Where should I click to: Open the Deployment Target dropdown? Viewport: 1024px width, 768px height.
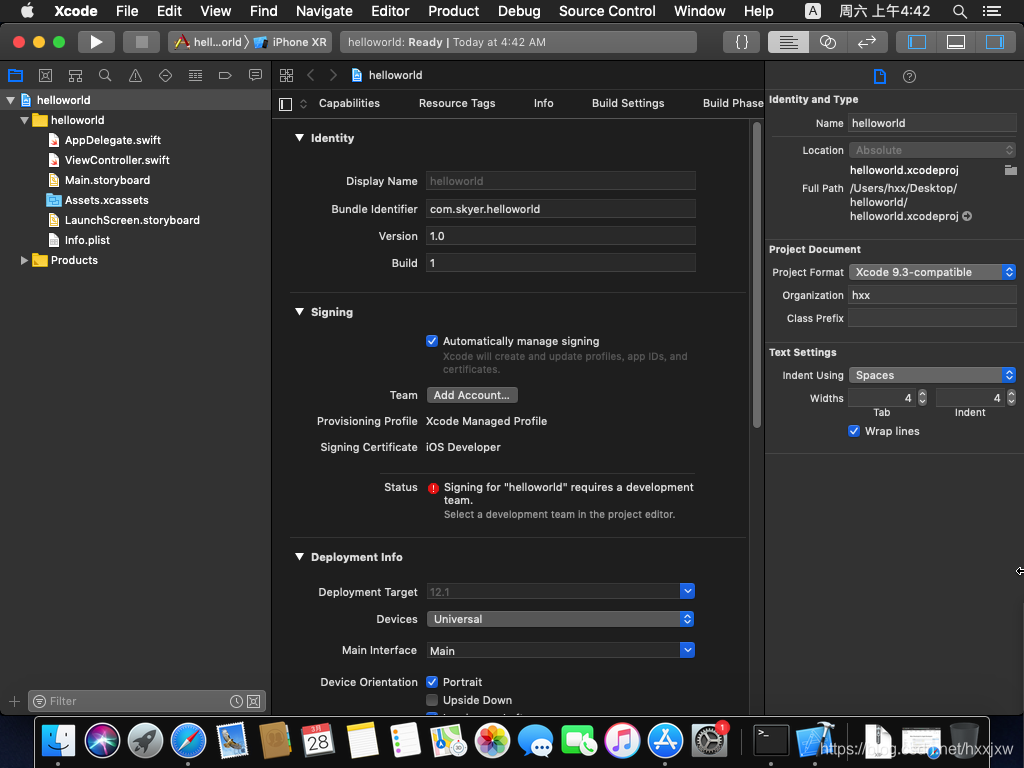click(x=687, y=591)
